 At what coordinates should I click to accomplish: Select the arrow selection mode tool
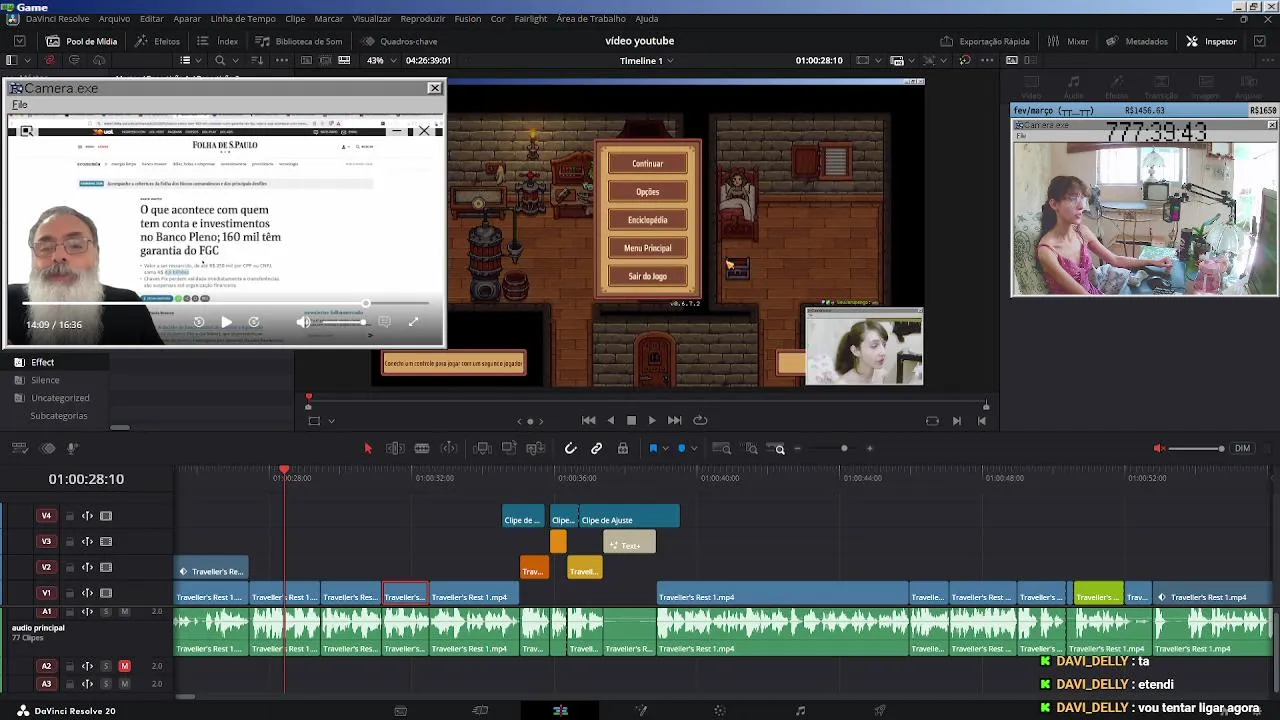pyautogui.click(x=367, y=449)
